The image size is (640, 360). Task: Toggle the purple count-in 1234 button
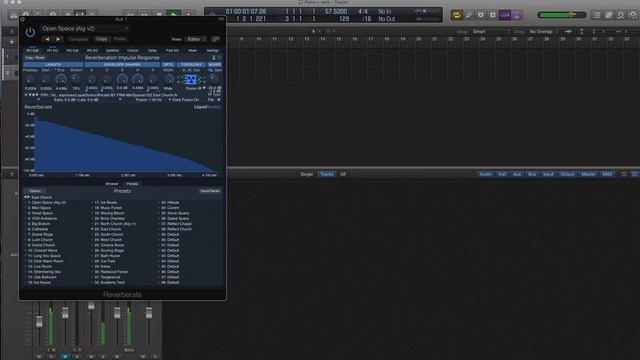coord(504,15)
